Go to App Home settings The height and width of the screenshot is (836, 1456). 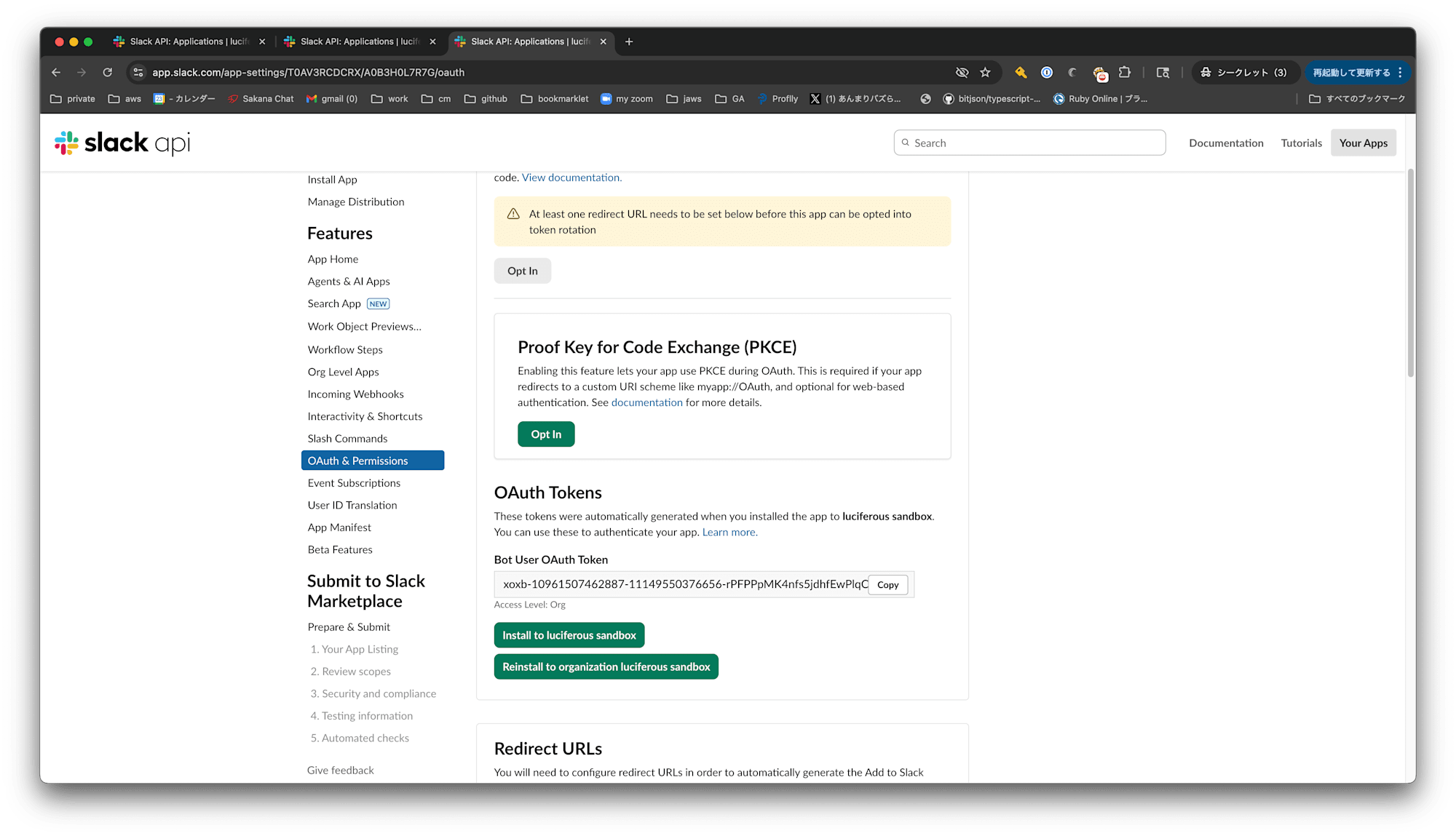[333, 259]
